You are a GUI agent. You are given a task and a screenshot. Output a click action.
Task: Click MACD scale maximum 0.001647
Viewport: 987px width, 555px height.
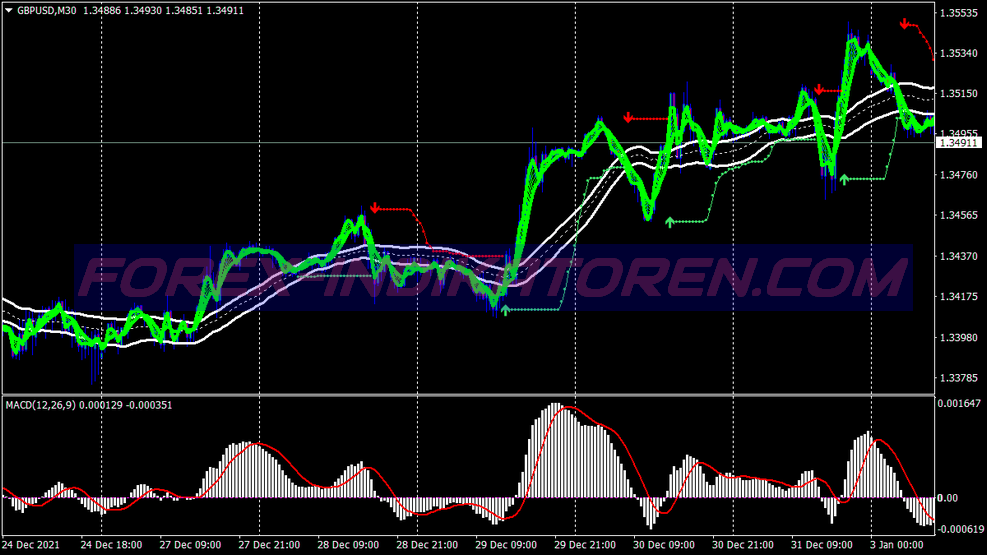[959, 403]
